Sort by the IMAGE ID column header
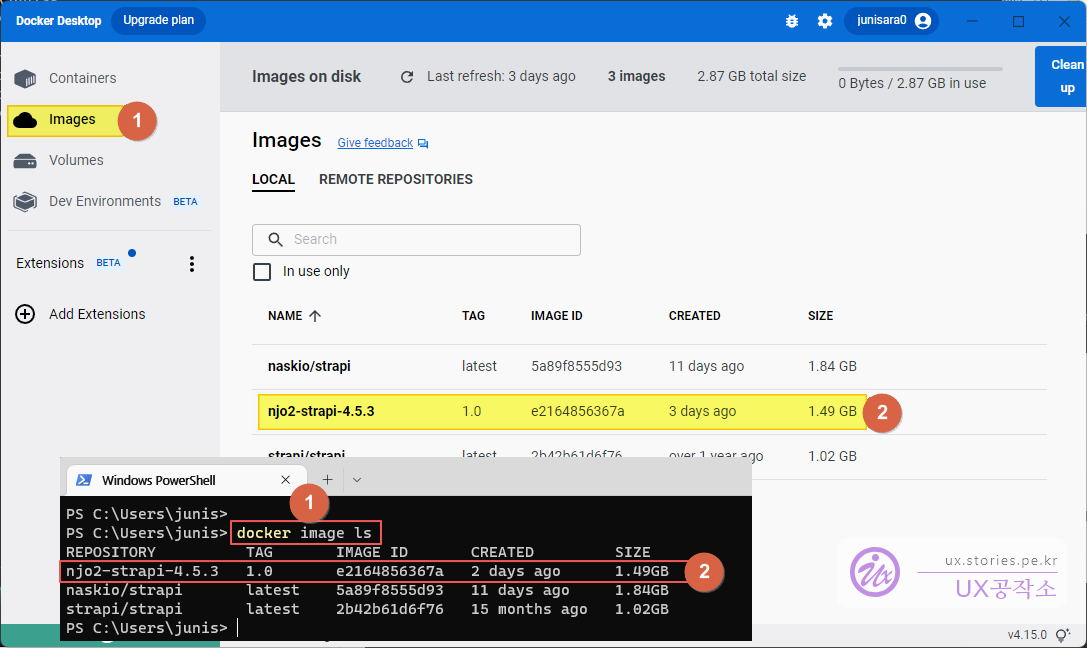1087x648 pixels. [557, 316]
